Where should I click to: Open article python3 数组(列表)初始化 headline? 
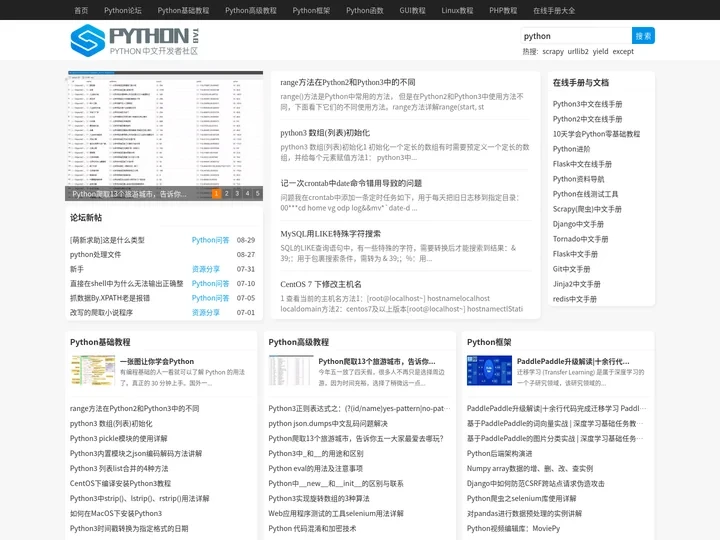pos(325,133)
